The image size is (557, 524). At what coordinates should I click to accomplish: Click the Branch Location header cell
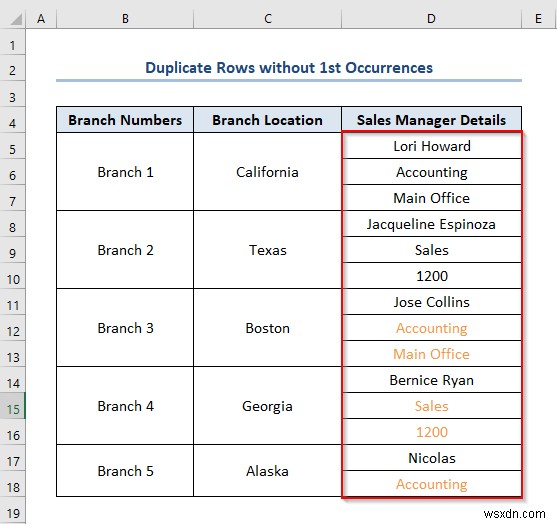click(267, 120)
